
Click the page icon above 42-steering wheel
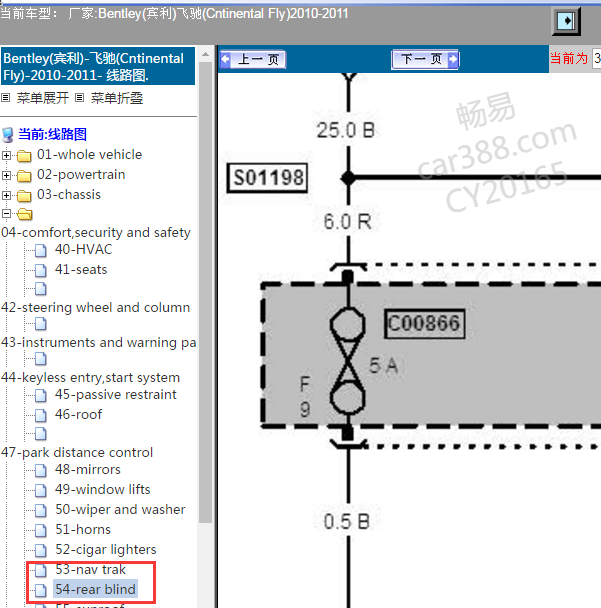coord(41,288)
